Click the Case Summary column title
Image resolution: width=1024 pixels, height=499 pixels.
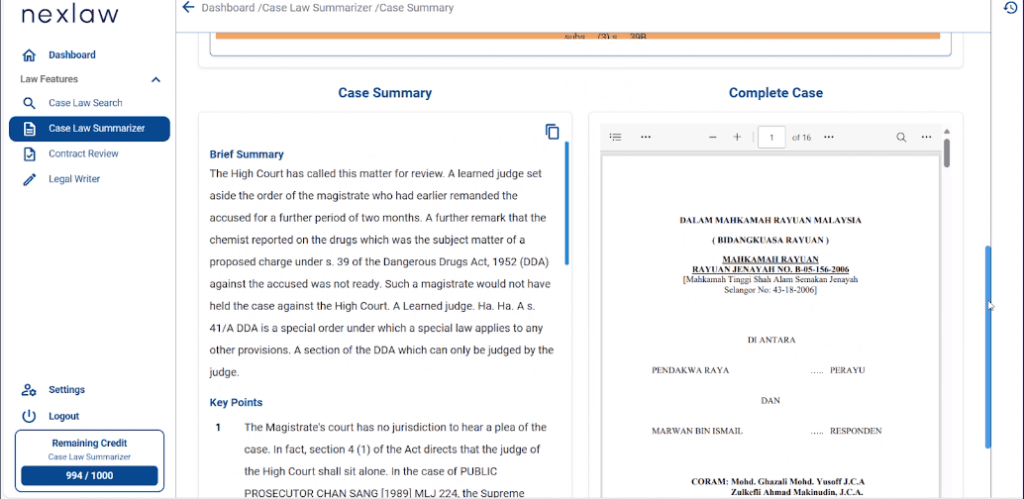(x=385, y=93)
